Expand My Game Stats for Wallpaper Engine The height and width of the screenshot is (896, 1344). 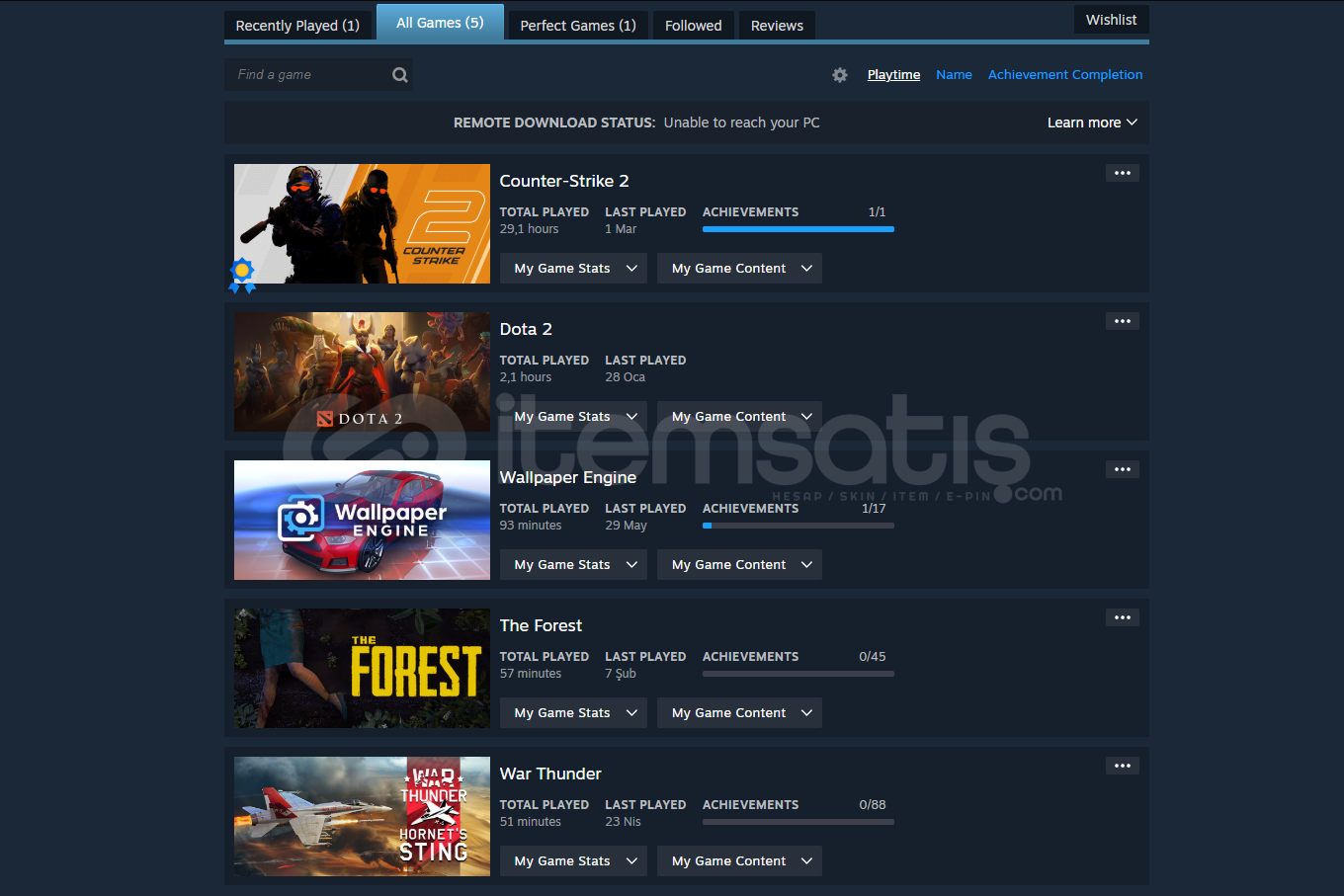pos(574,565)
